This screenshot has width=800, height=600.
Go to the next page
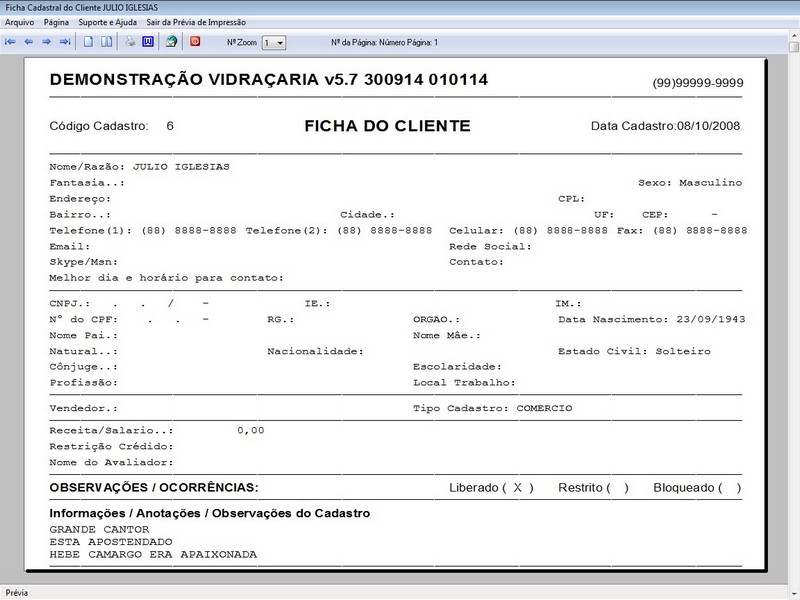[48, 41]
